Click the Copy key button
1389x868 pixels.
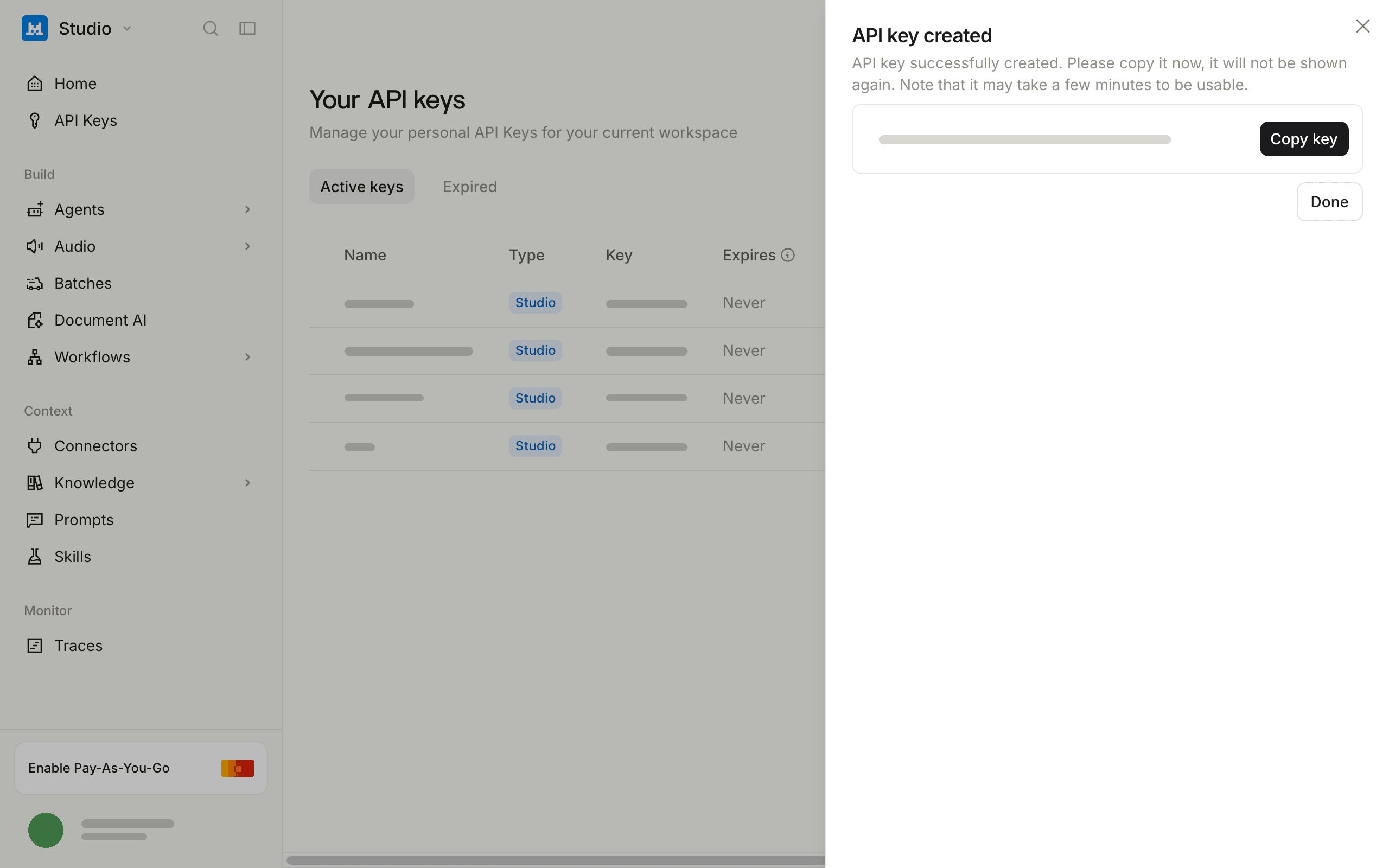point(1304,139)
